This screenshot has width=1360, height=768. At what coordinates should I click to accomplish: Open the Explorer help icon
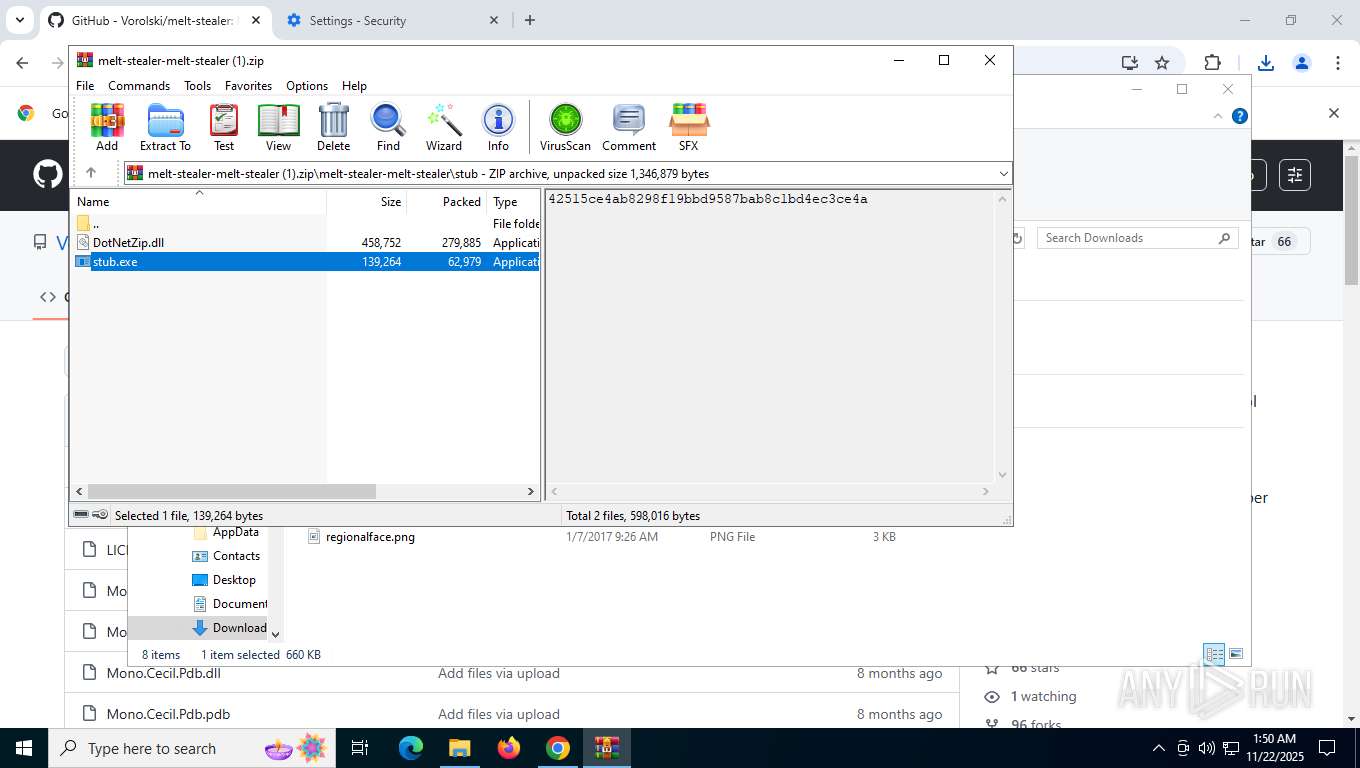(x=1240, y=116)
